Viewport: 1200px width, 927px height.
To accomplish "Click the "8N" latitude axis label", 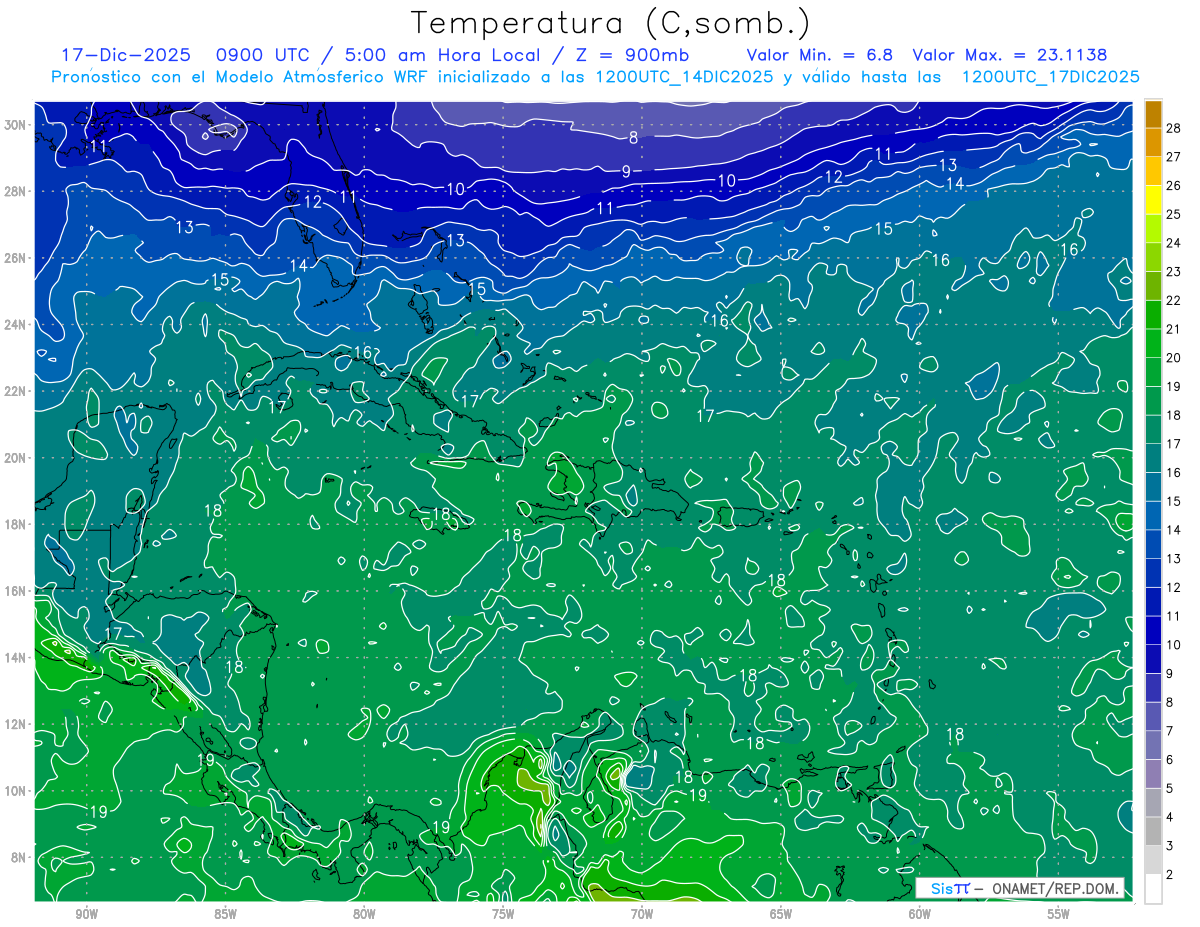I will 19,857.
